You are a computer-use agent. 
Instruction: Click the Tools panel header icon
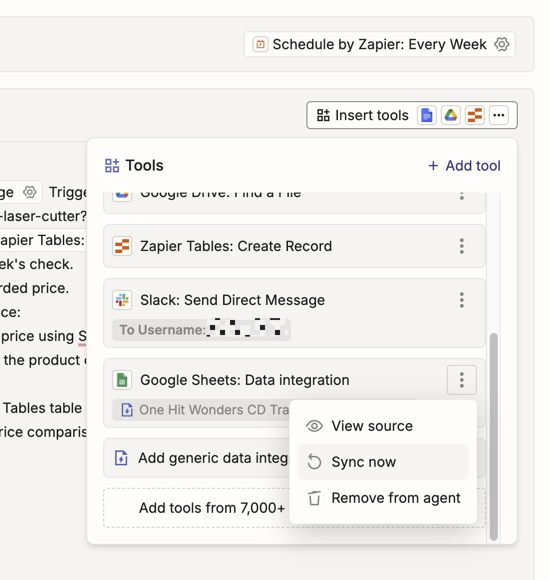click(x=112, y=166)
